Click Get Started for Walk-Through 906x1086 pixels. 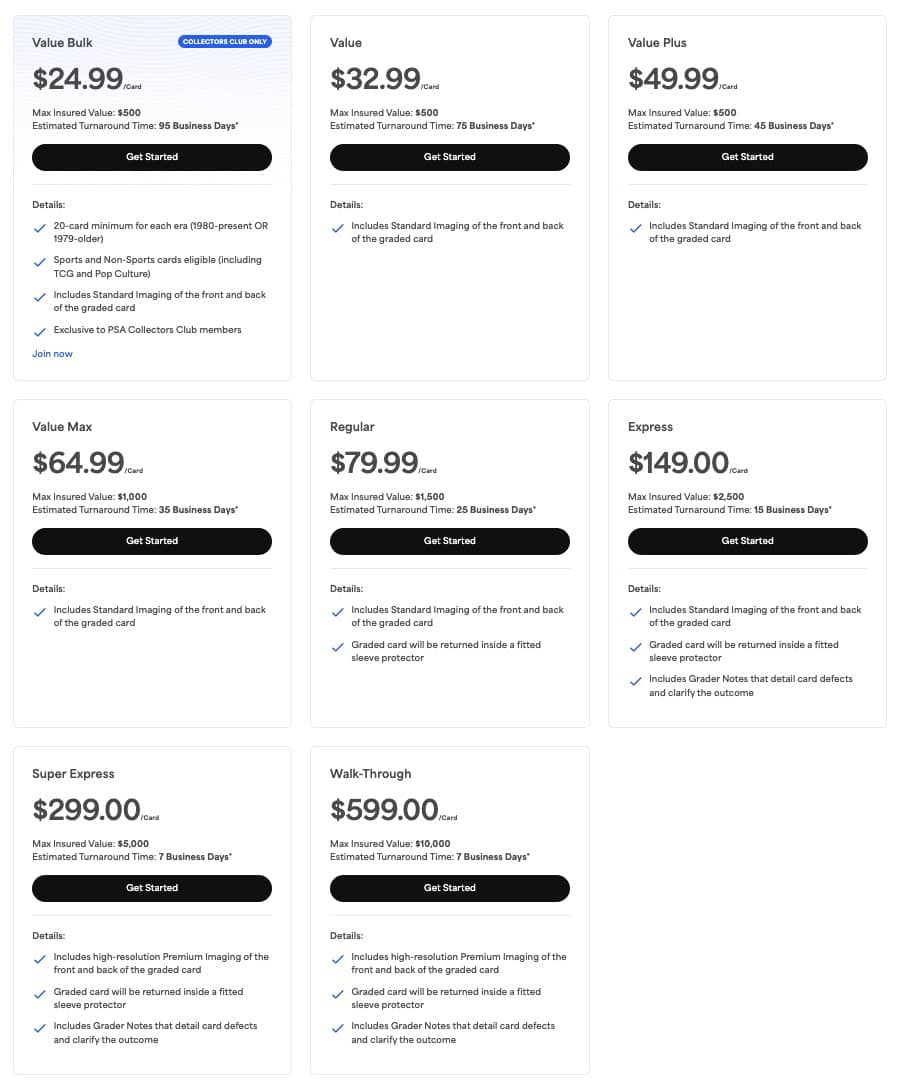(450, 888)
